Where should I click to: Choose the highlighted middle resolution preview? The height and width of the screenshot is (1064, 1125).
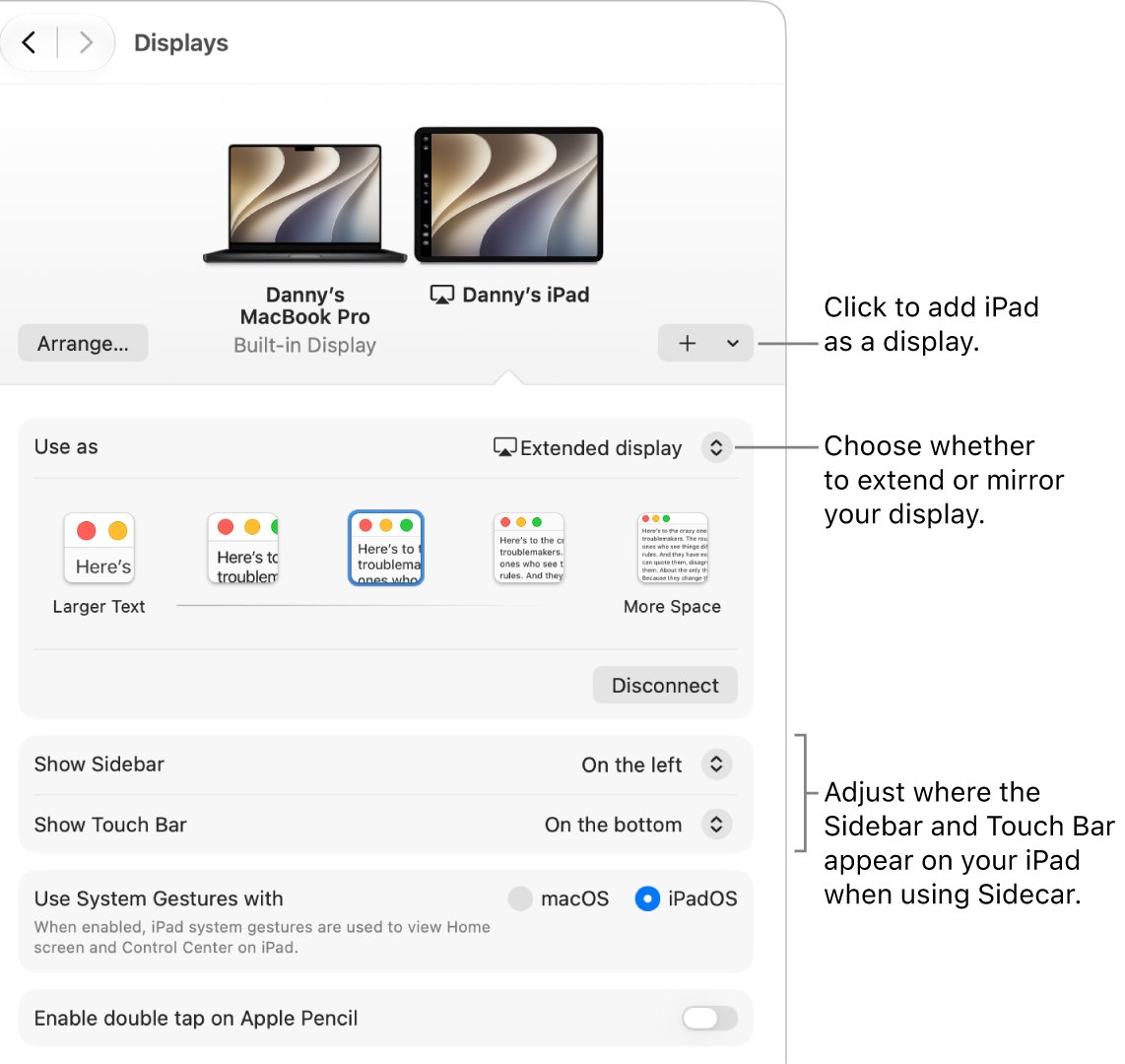(x=386, y=548)
